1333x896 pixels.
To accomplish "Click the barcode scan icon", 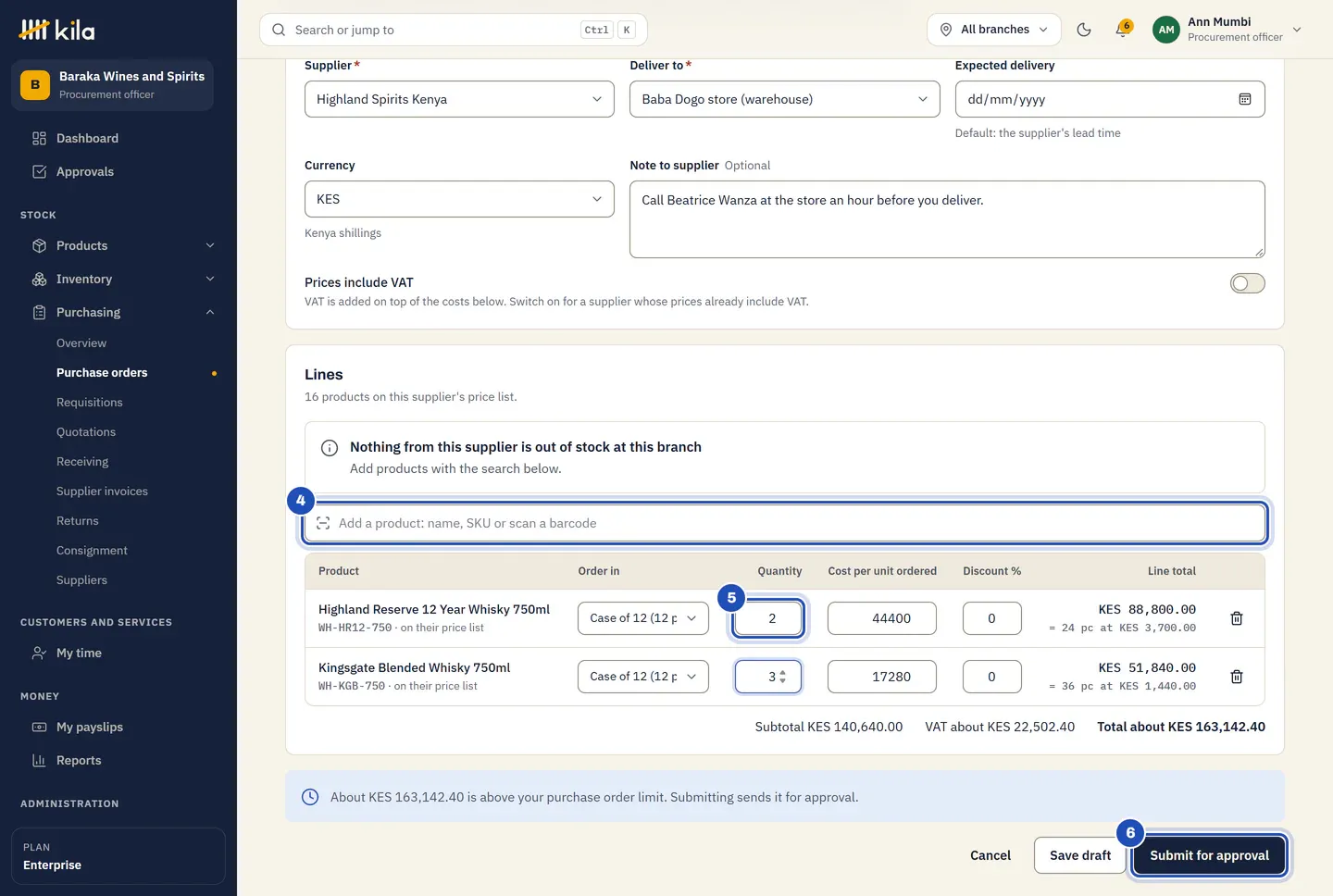I will (323, 523).
